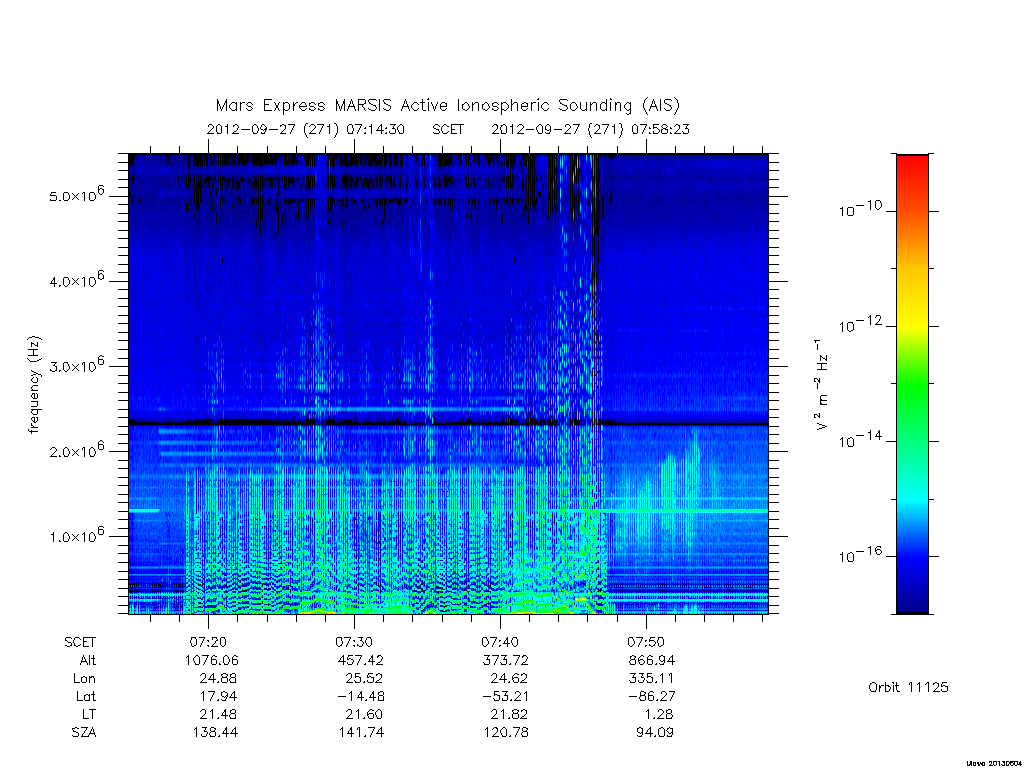
Task: Click longitude value 335.11
Action: 652,679
